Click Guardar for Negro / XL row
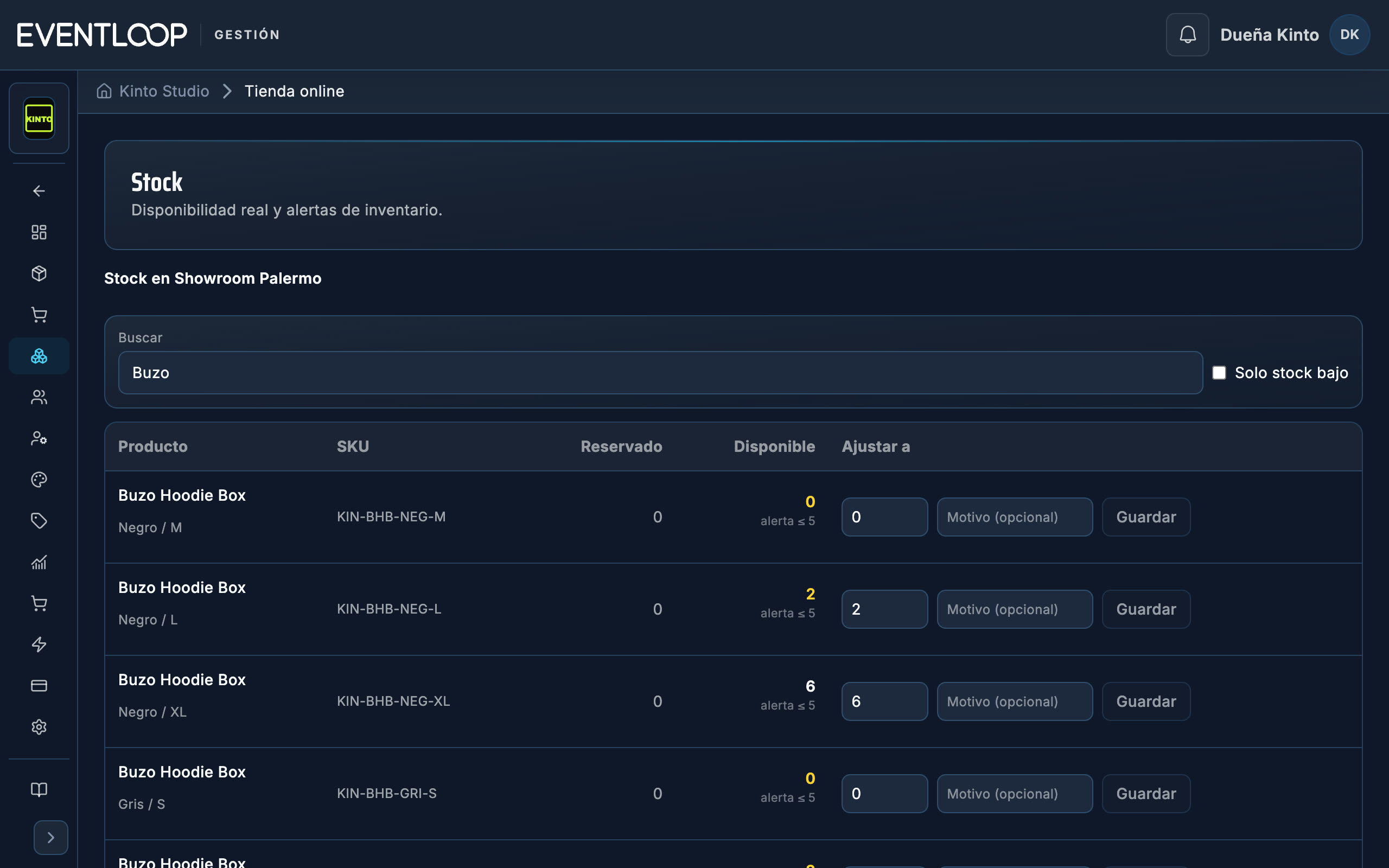This screenshot has width=1389, height=868. pos(1146,701)
